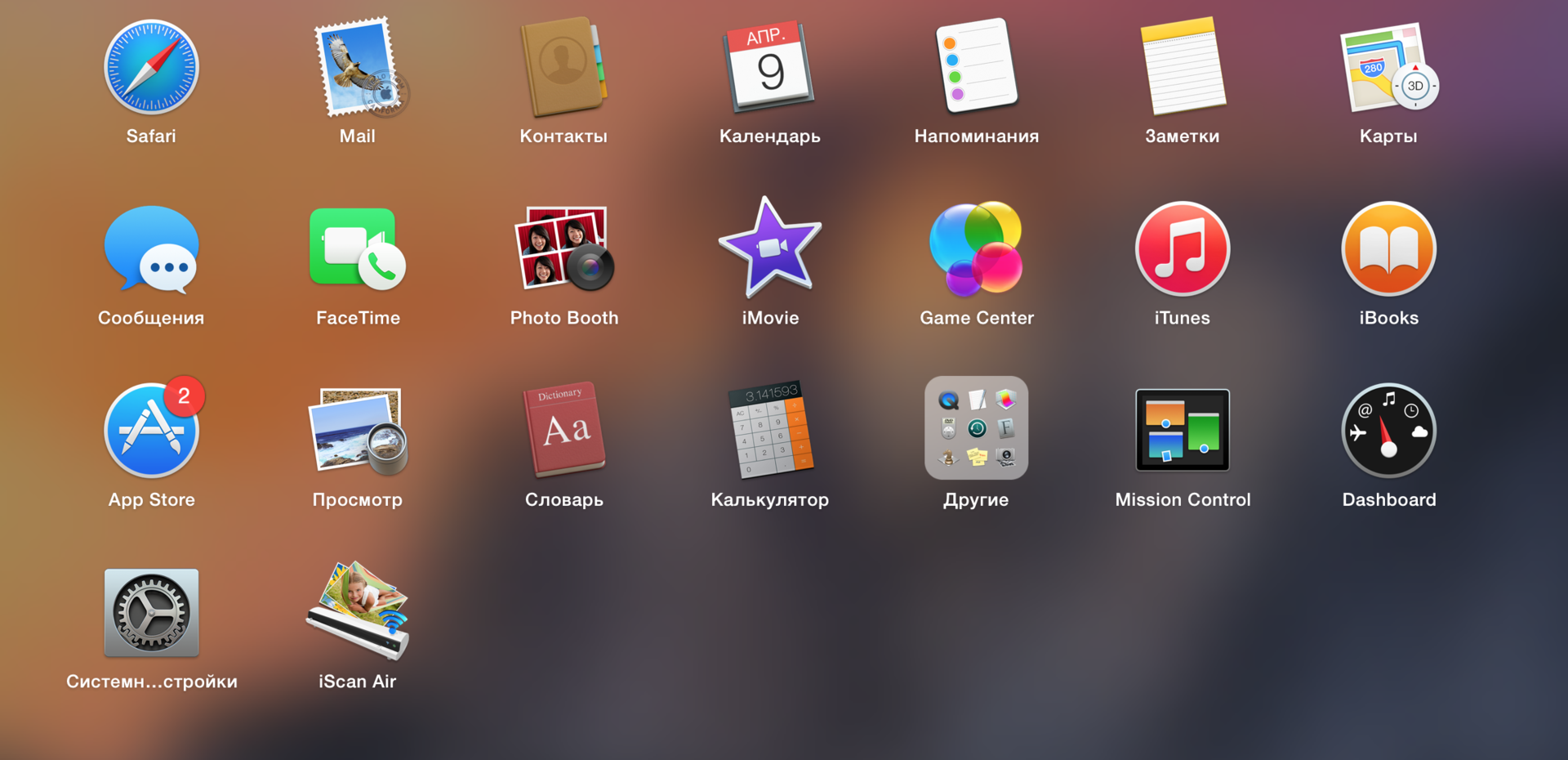Open the Сообщения speech bubble icon
Screen dimensions: 1568x760
(x=151, y=249)
